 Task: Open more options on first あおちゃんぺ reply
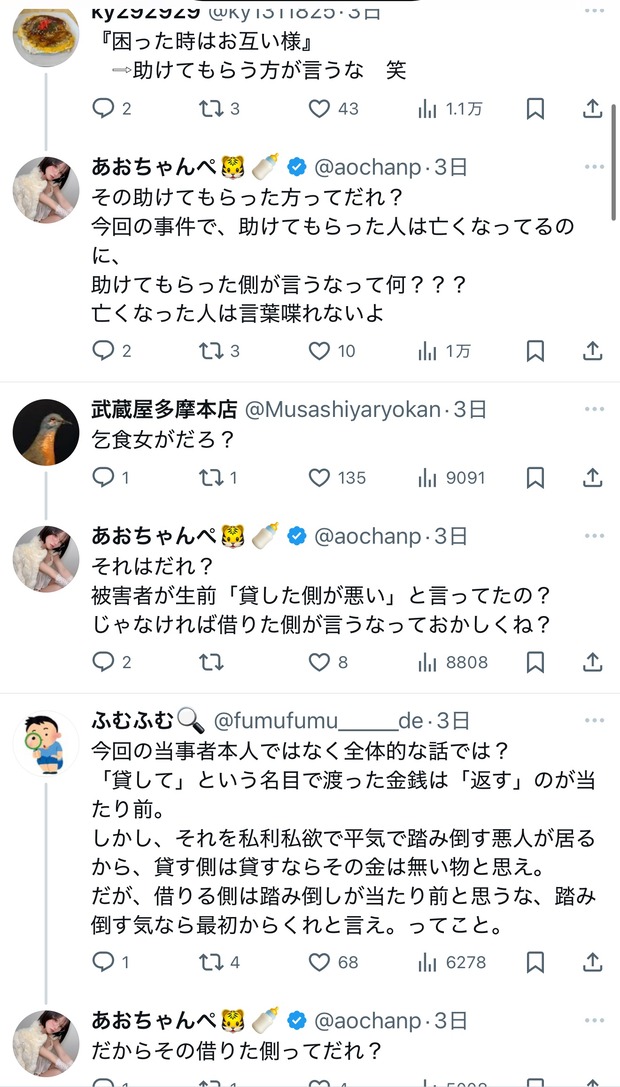pyautogui.click(x=594, y=166)
